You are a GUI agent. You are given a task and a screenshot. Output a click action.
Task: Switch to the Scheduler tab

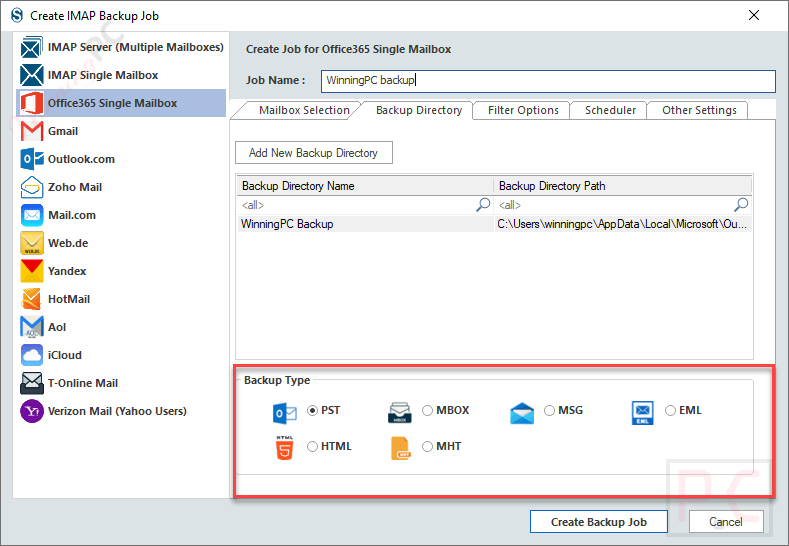(x=610, y=110)
